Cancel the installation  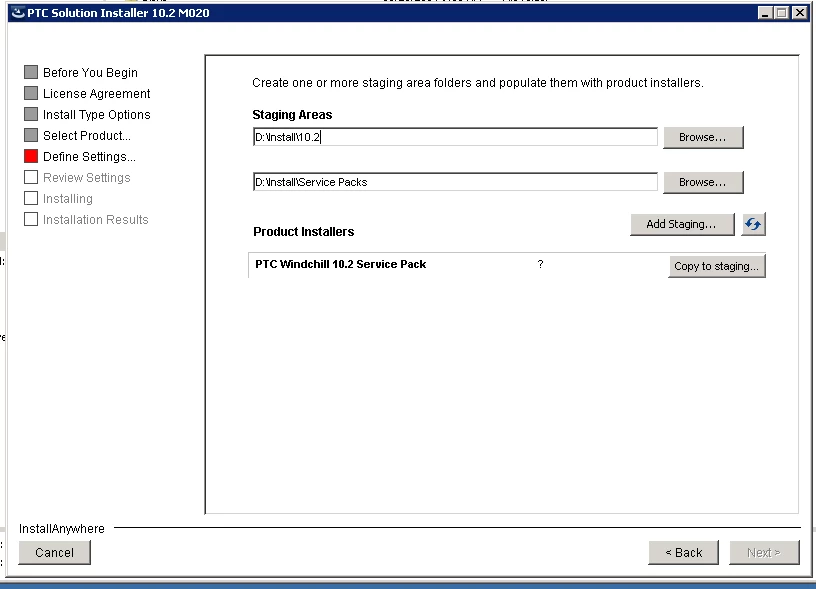point(55,553)
